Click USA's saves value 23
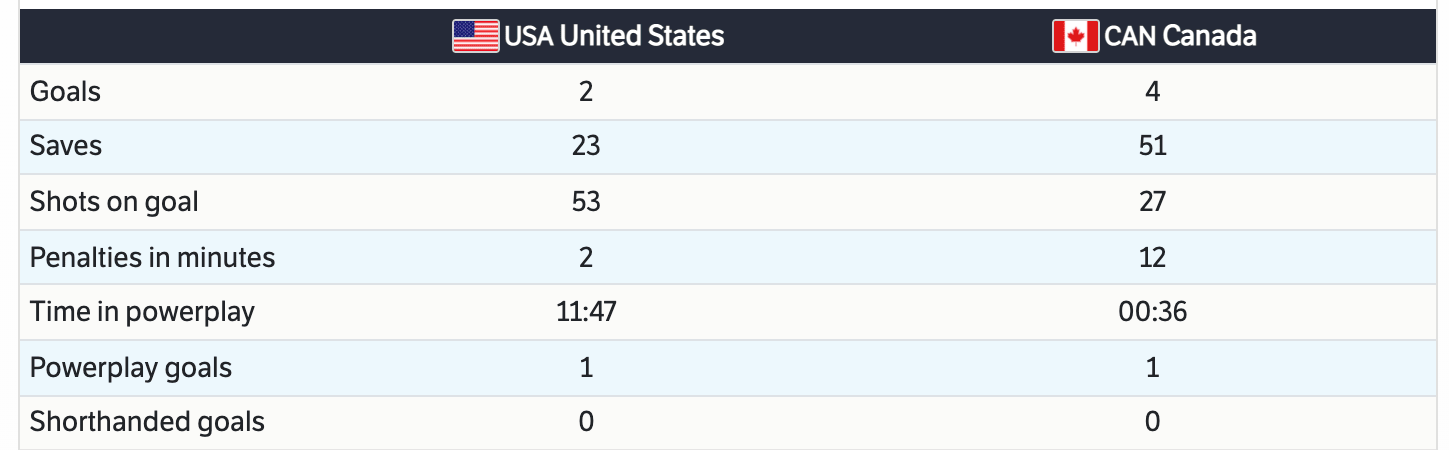1449x450 pixels. click(x=586, y=147)
